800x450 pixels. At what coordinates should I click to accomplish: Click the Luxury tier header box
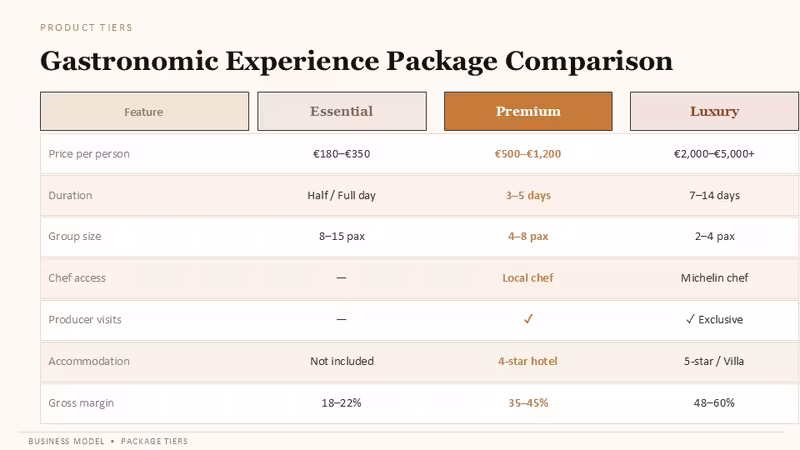click(714, 111)
